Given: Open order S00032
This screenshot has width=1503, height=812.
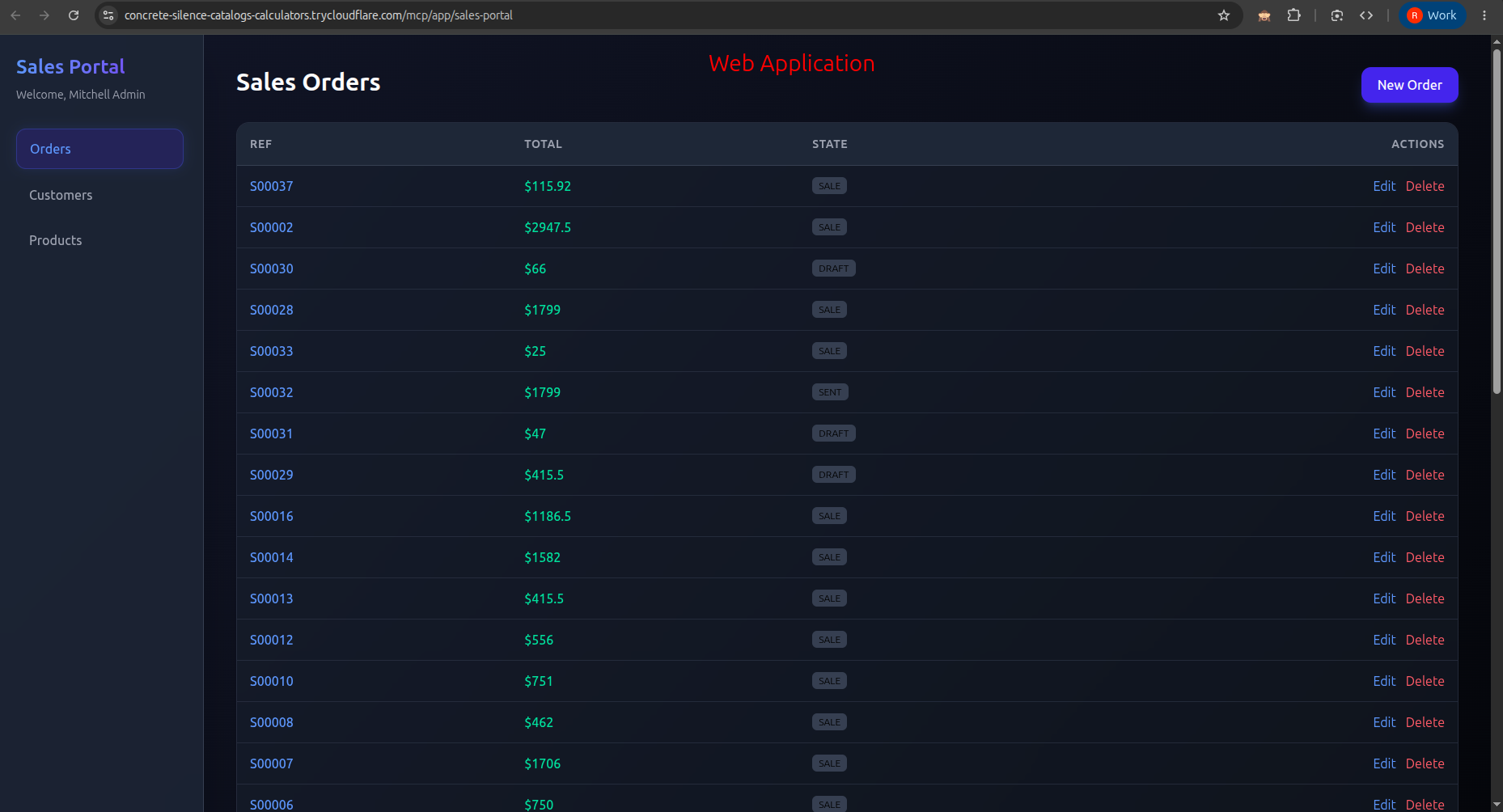Looking at the screenshot, I should pos(271,392).
